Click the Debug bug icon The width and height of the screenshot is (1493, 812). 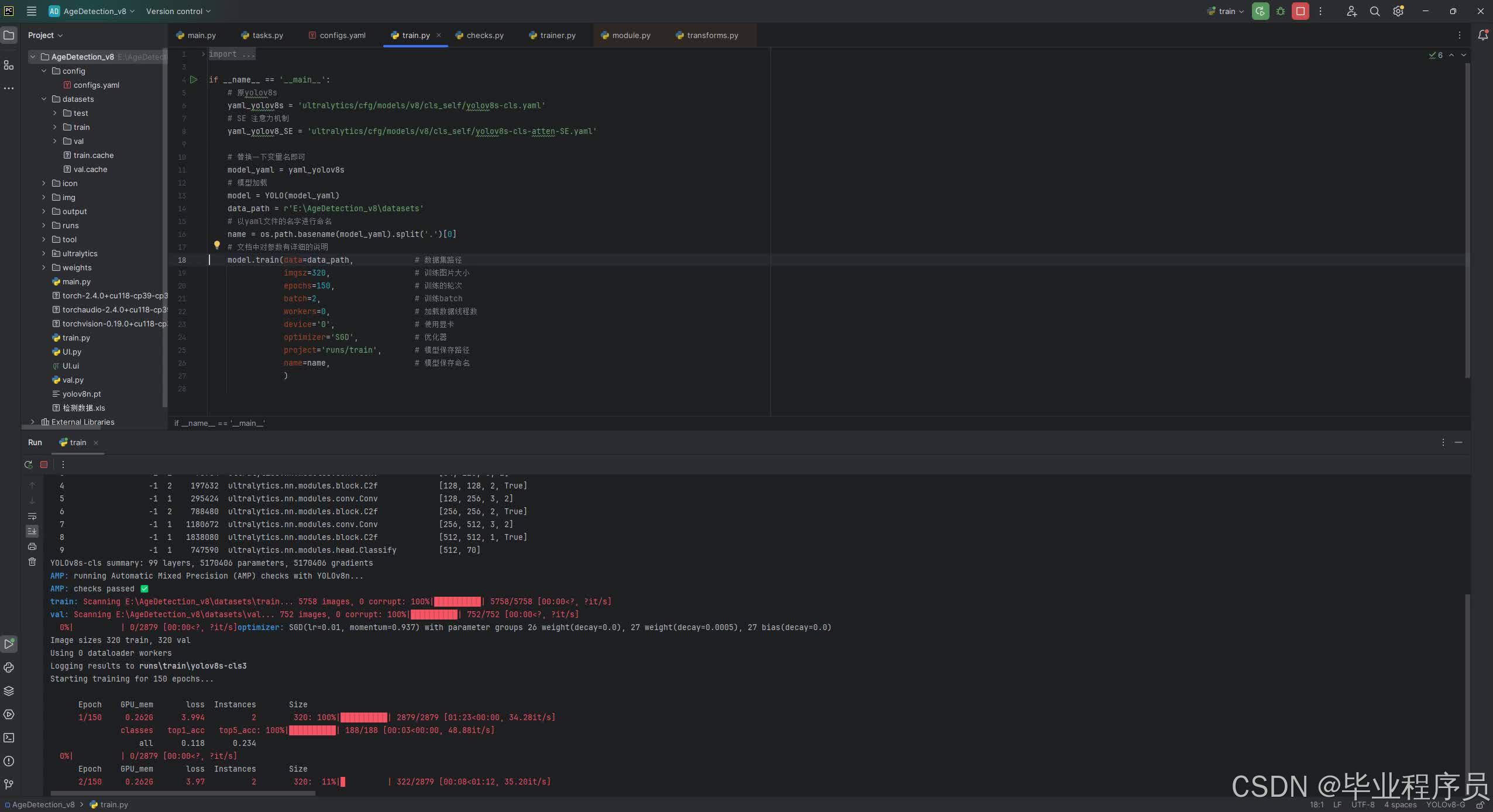(x=1281, y=11)
